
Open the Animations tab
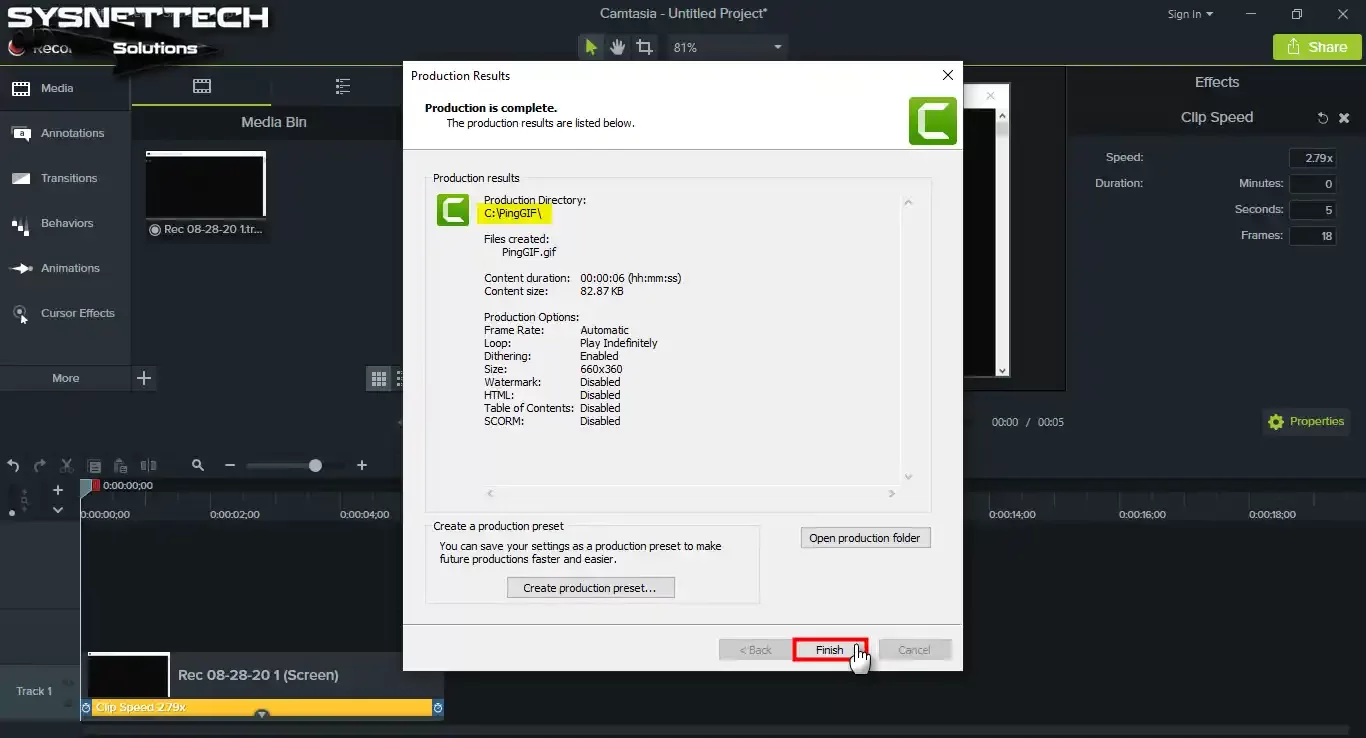pyautogui.click(x=65, y=268)
